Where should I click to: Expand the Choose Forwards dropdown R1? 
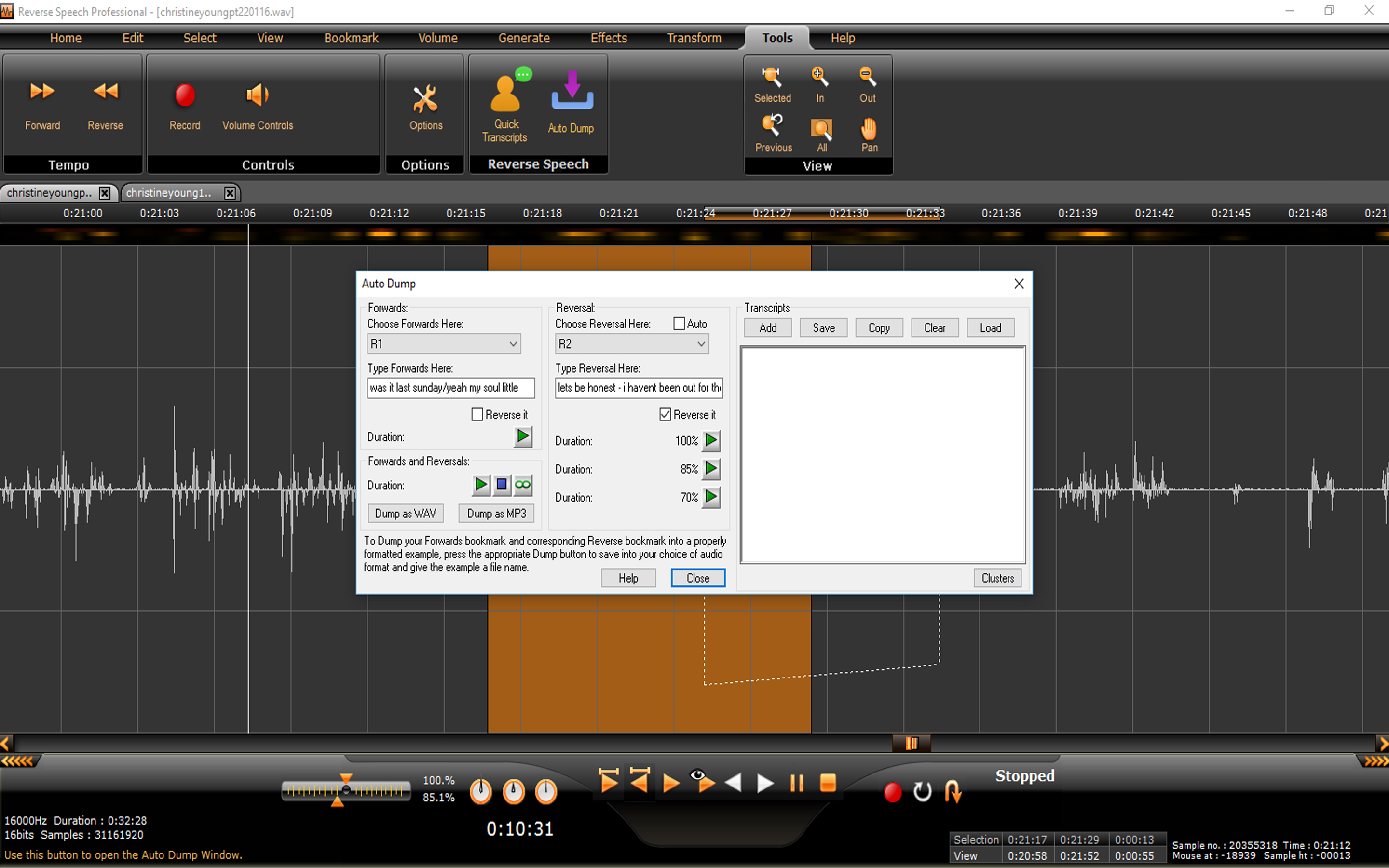tap(444, 344)
